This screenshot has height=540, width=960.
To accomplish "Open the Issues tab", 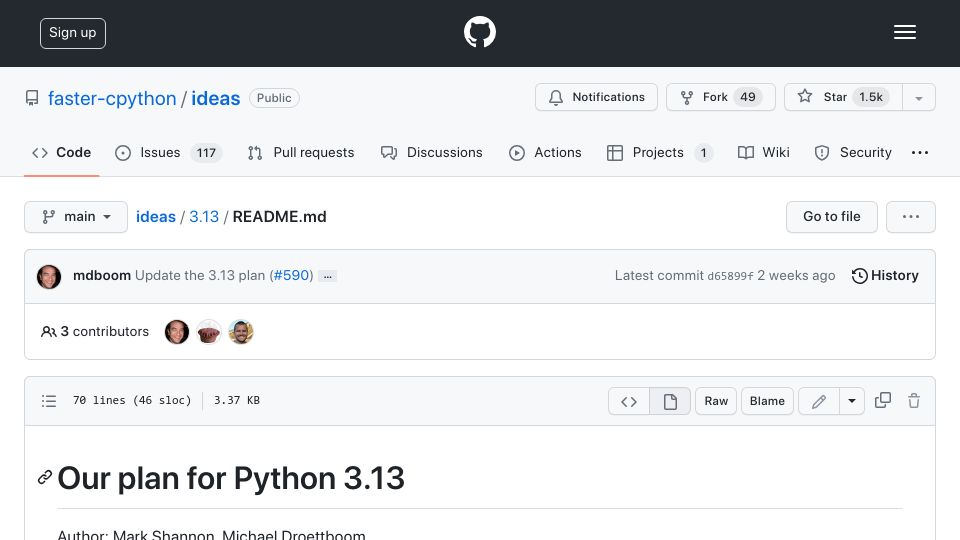I will point(168,152).
